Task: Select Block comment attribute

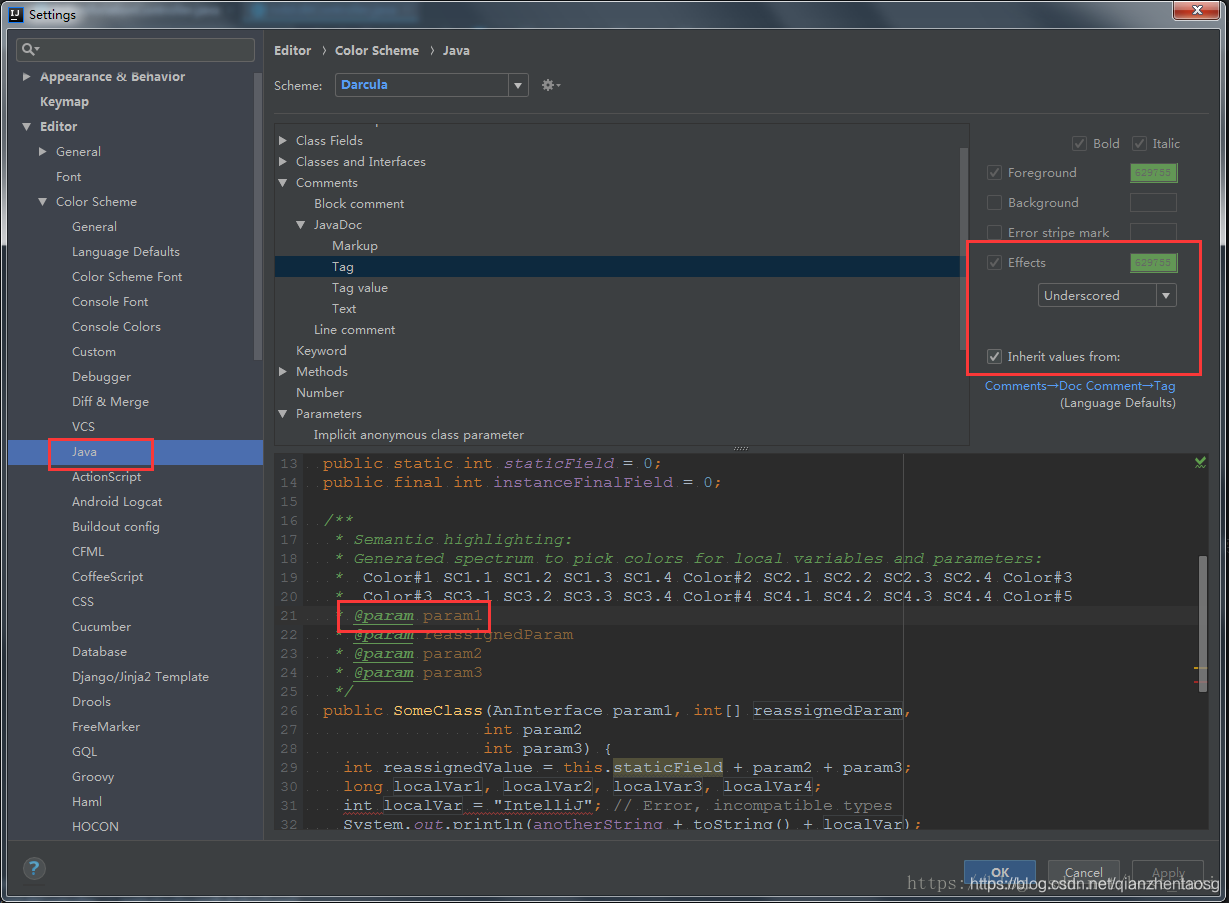Action: [359, 204]
